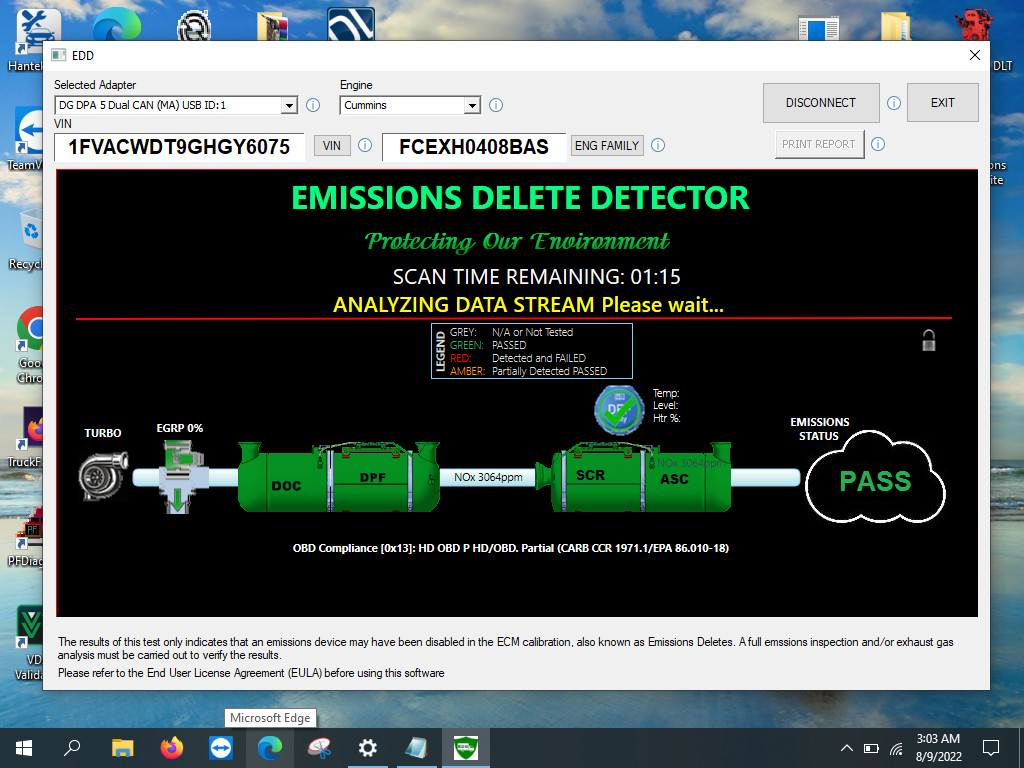Click the EXIT button
Viewport: 1024px width, 768px height.
[942, 103]
